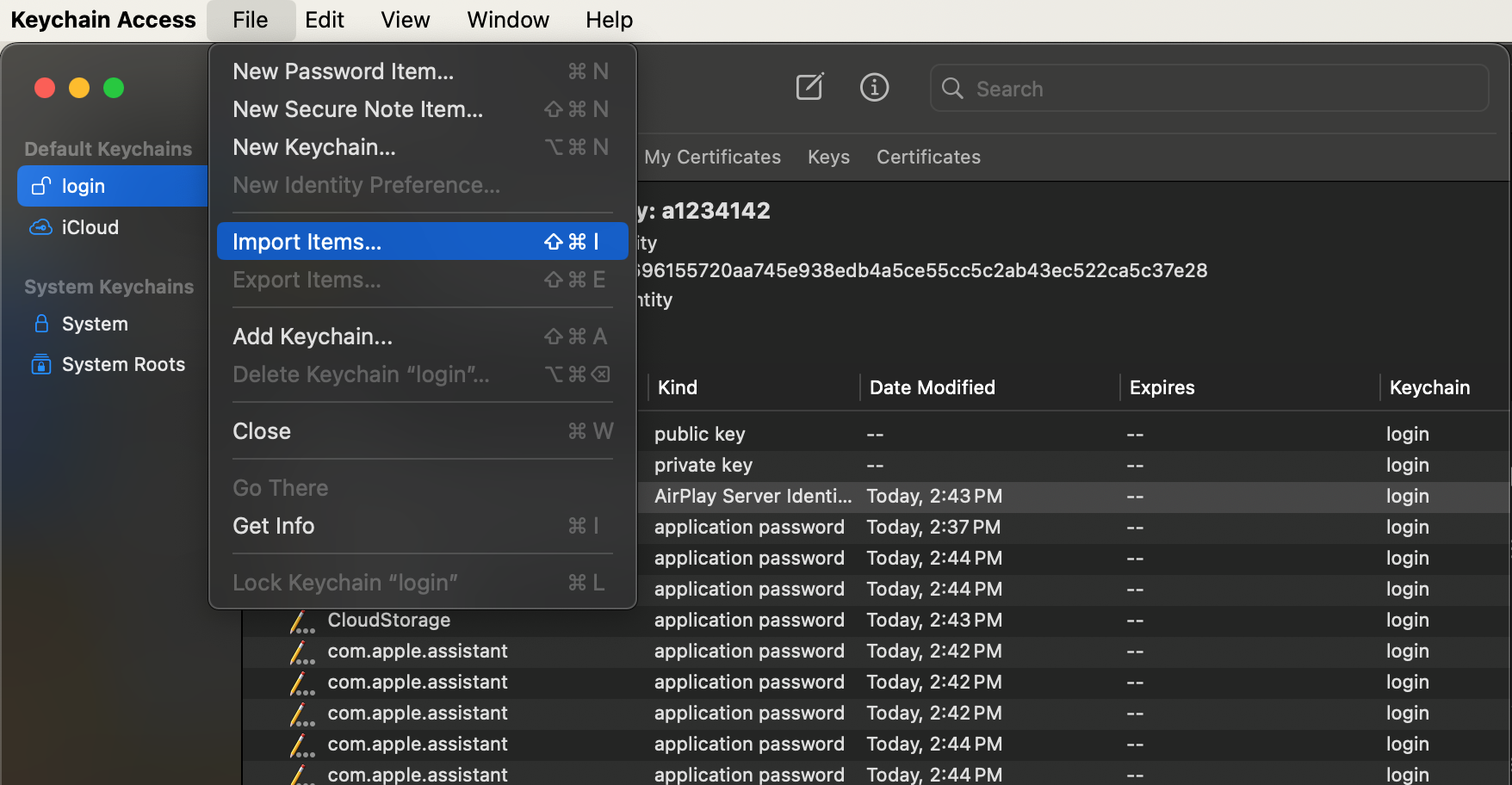Click the iCloud cloud icon in sidebar
The width and height of the screenshot is (1512, 785).
40,227
